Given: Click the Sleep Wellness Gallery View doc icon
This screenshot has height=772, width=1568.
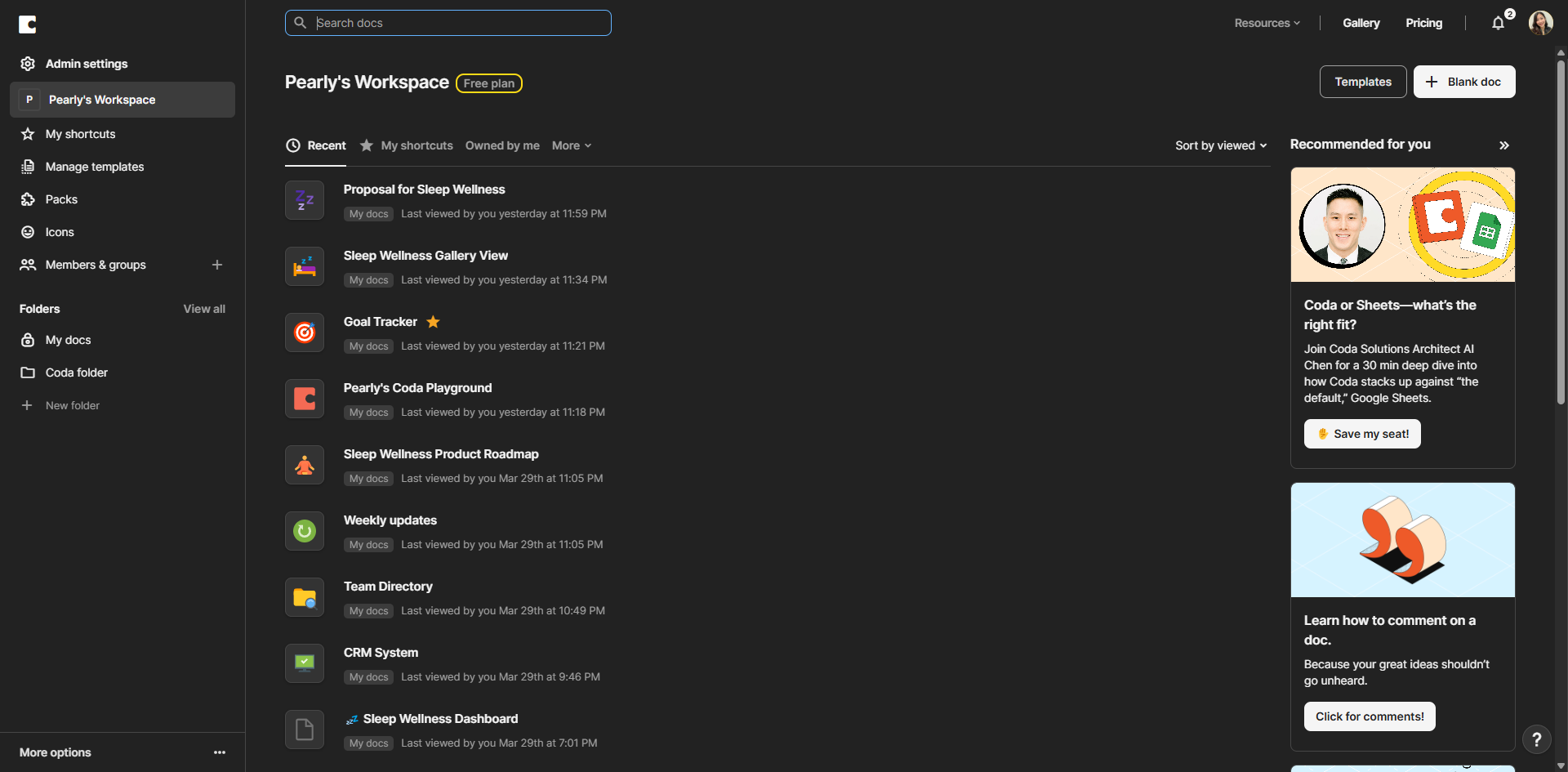Looking at the screenshot, I should click(x=305, y=266).
